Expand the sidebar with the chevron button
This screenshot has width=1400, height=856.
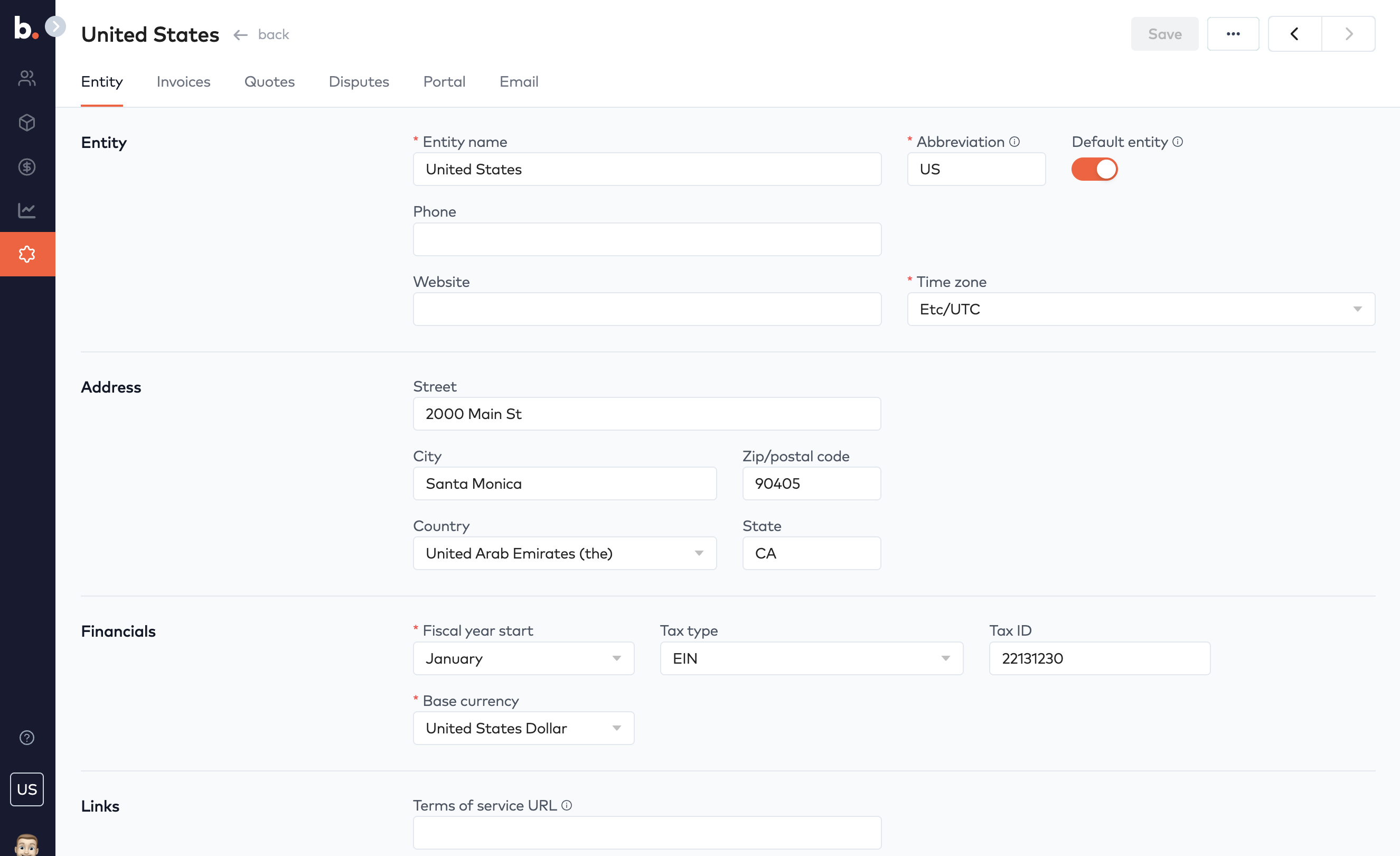pos(55,26)
